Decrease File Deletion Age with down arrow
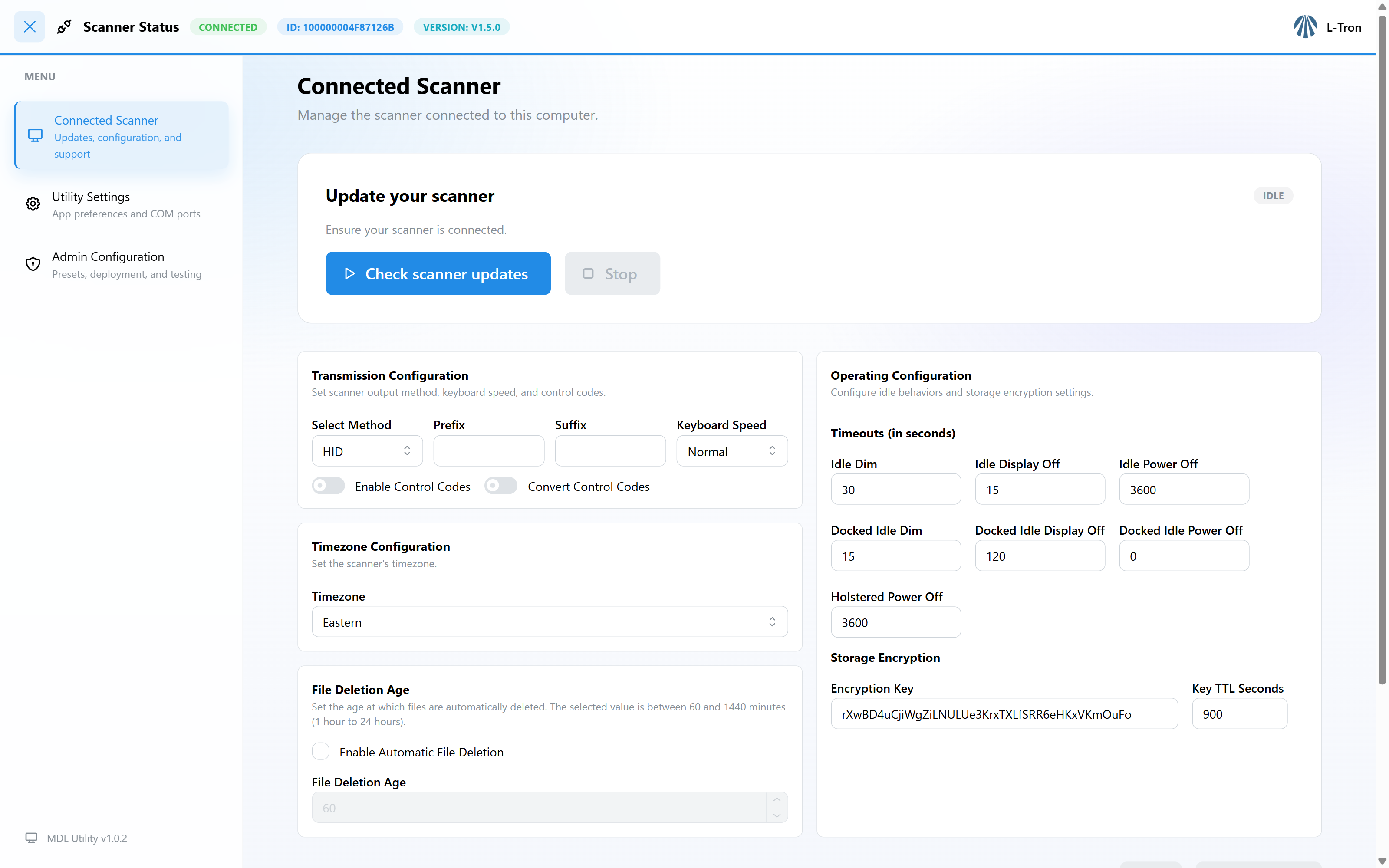The height and width of the screenshot is (868, 1389). pyautogui.click(x=777, y=815)
